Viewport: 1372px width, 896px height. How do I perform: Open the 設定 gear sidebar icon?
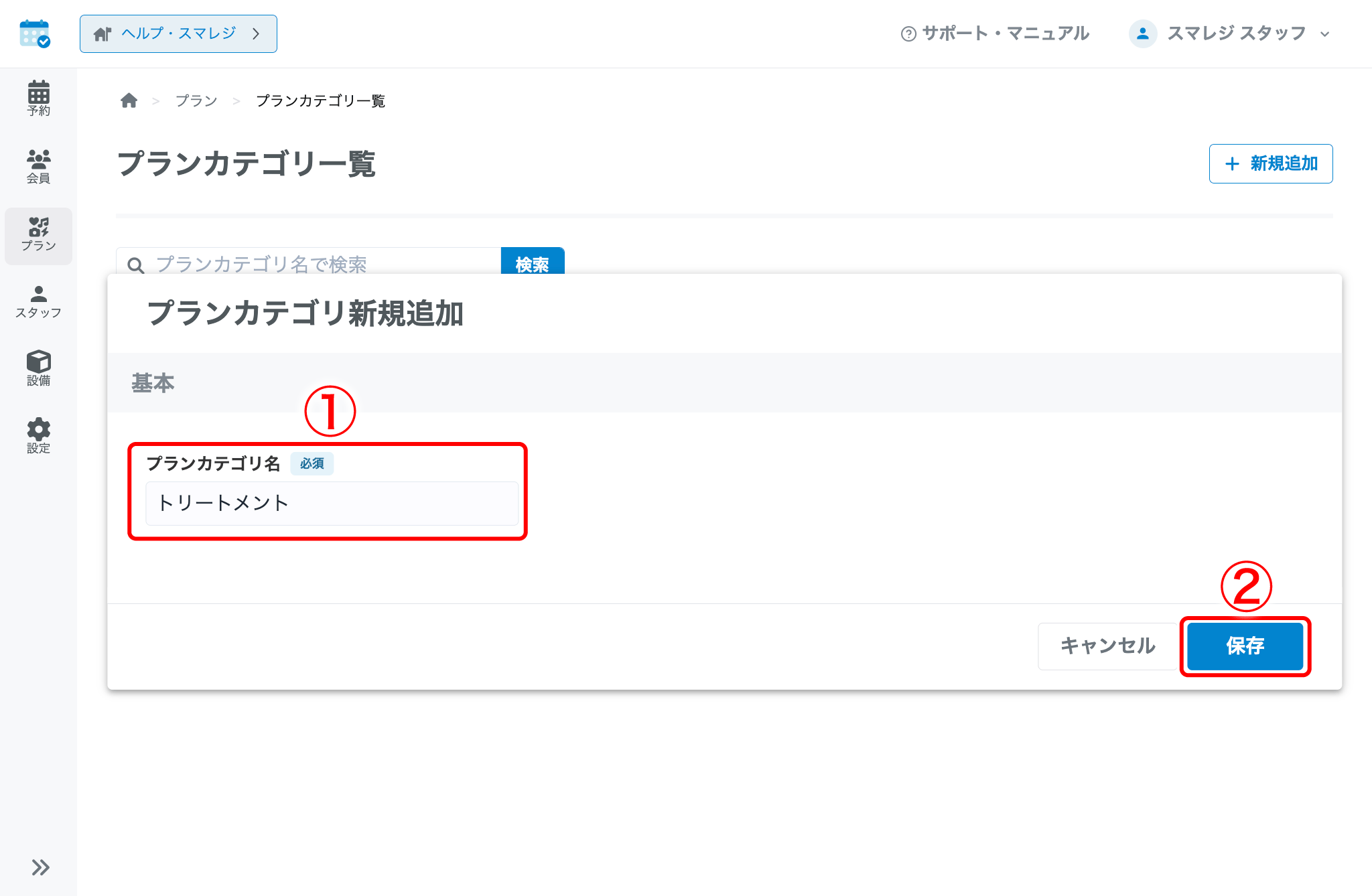tap(38, 436)
